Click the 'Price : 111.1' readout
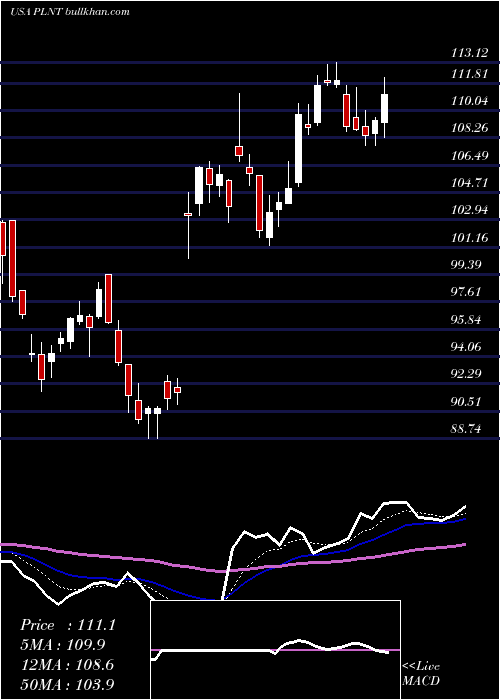 click(x=68, y=625)
